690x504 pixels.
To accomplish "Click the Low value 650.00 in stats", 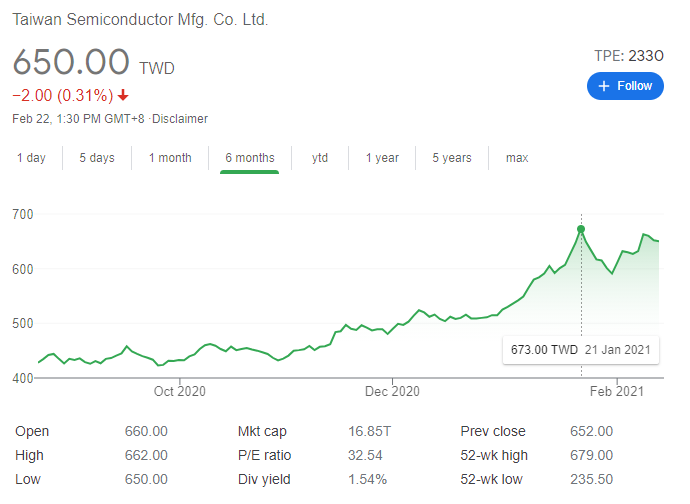I will point(146,479).
